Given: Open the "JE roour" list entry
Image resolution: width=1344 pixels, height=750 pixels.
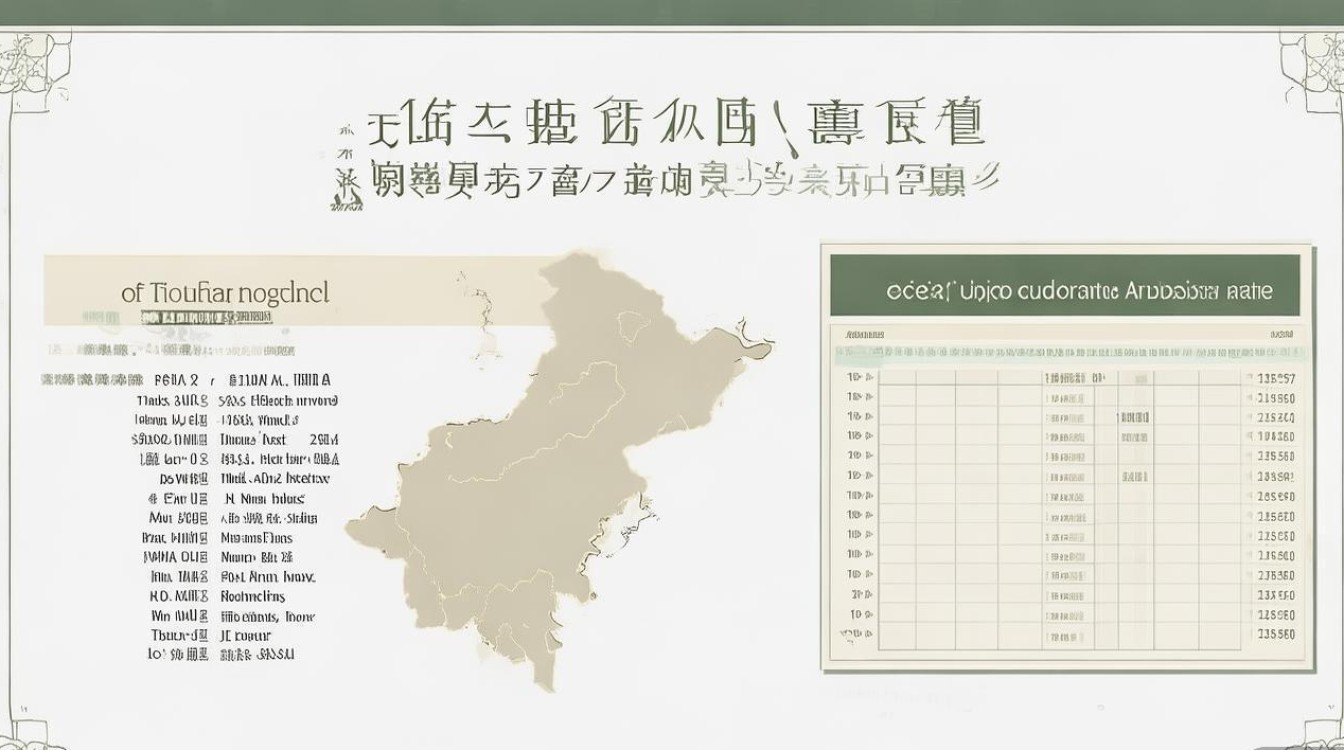Looking at the screenshot, I should pyautogui.click(x=245, y=635).
